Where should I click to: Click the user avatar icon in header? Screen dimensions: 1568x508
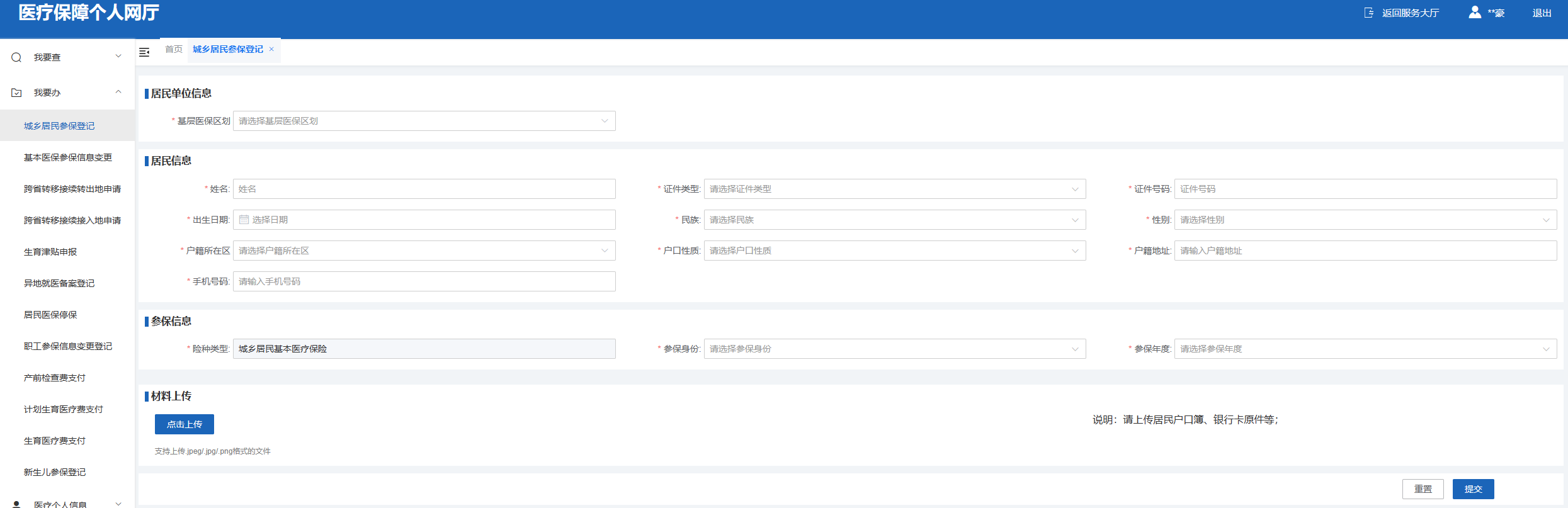pyautogui.click(x=1474, y=13)
